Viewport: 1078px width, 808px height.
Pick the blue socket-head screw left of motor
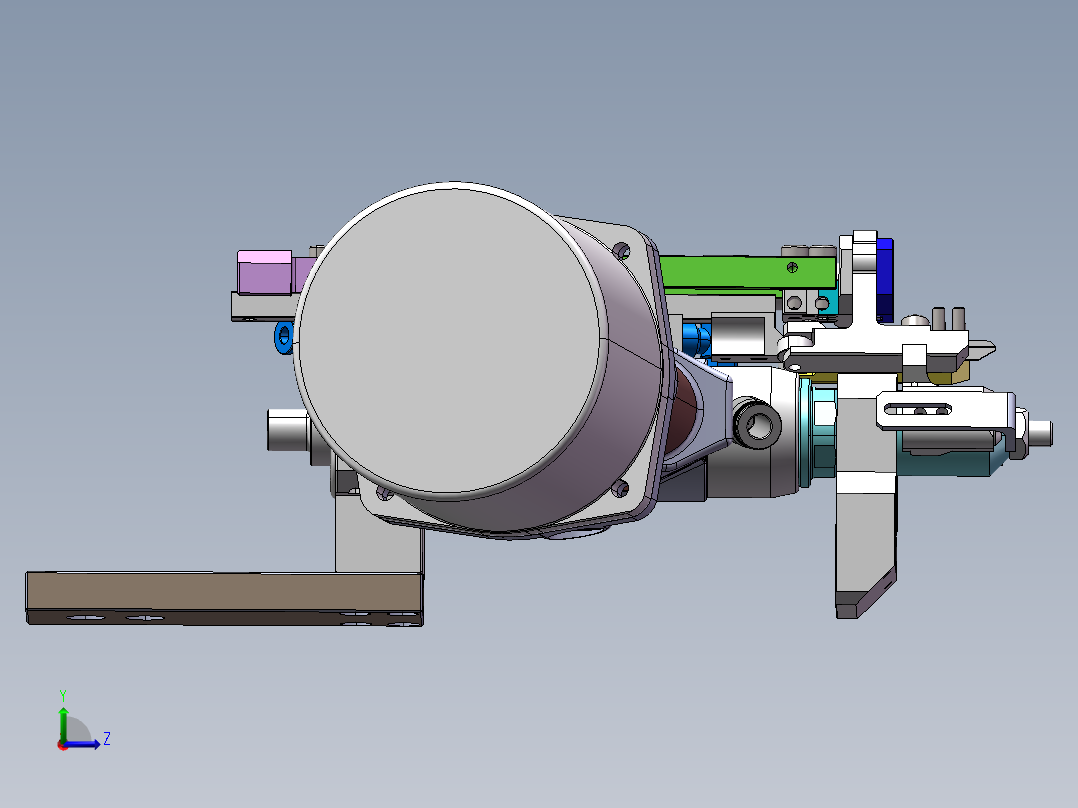point(283,337)
